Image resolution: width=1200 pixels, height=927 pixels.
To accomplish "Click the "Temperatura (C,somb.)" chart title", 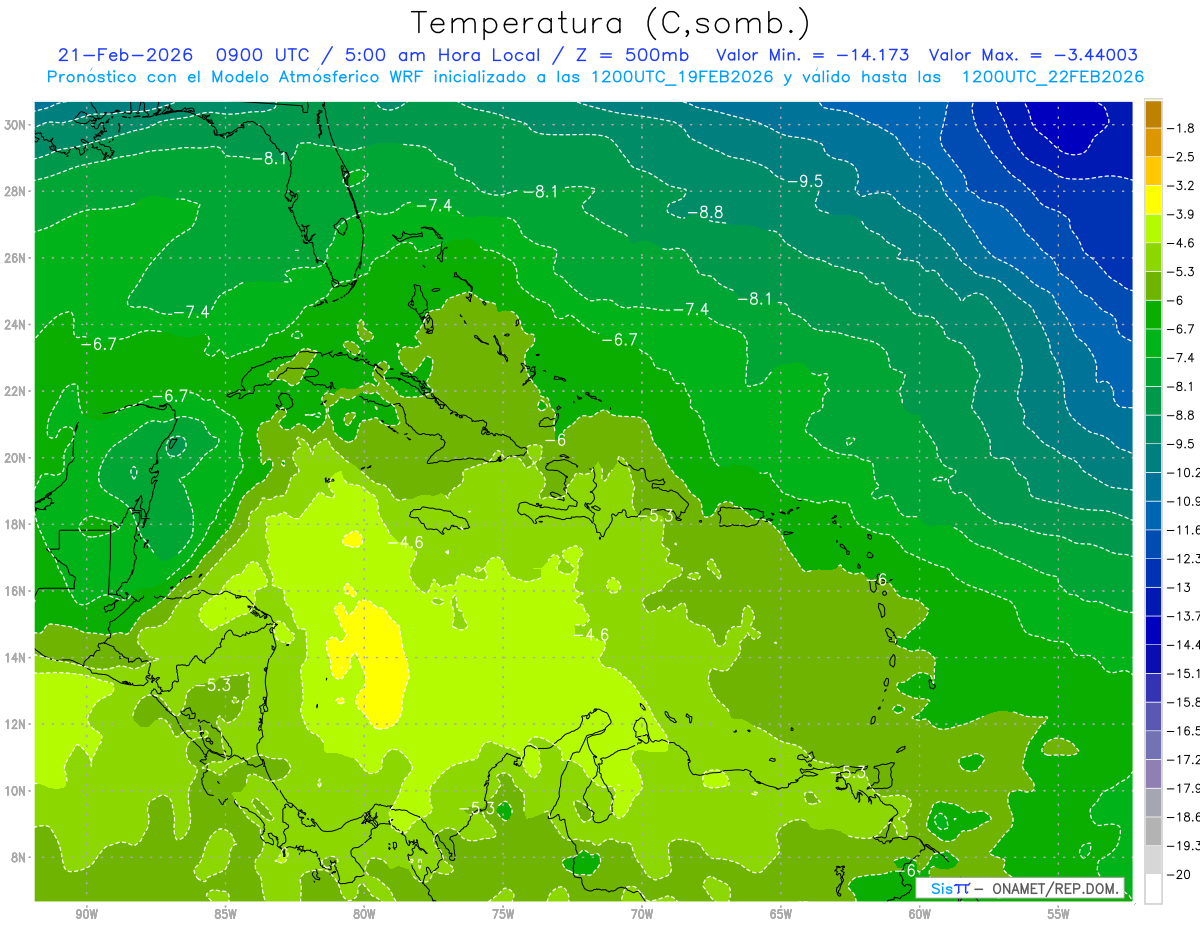I will [x=610, y=24].
